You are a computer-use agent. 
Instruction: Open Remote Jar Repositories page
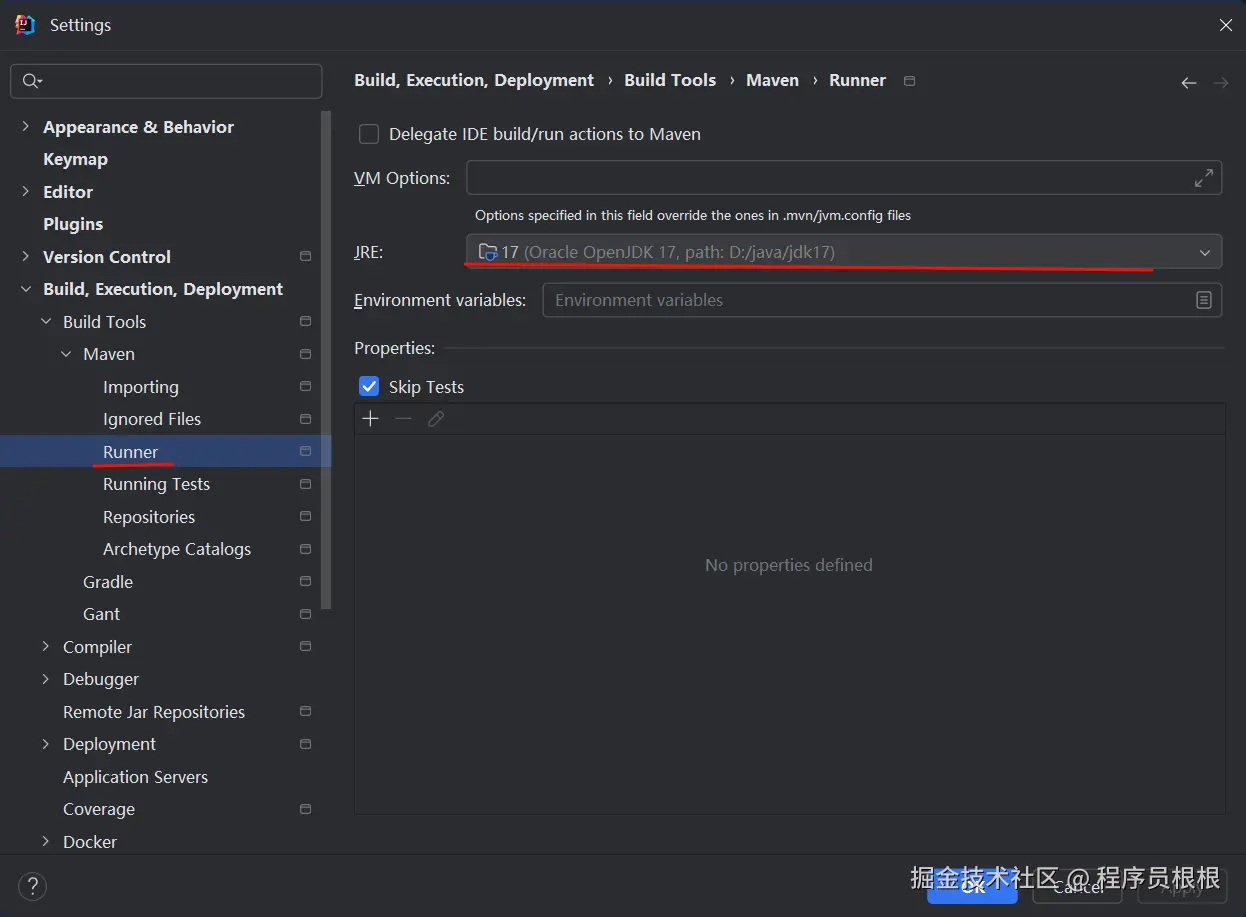click(154, 712)
